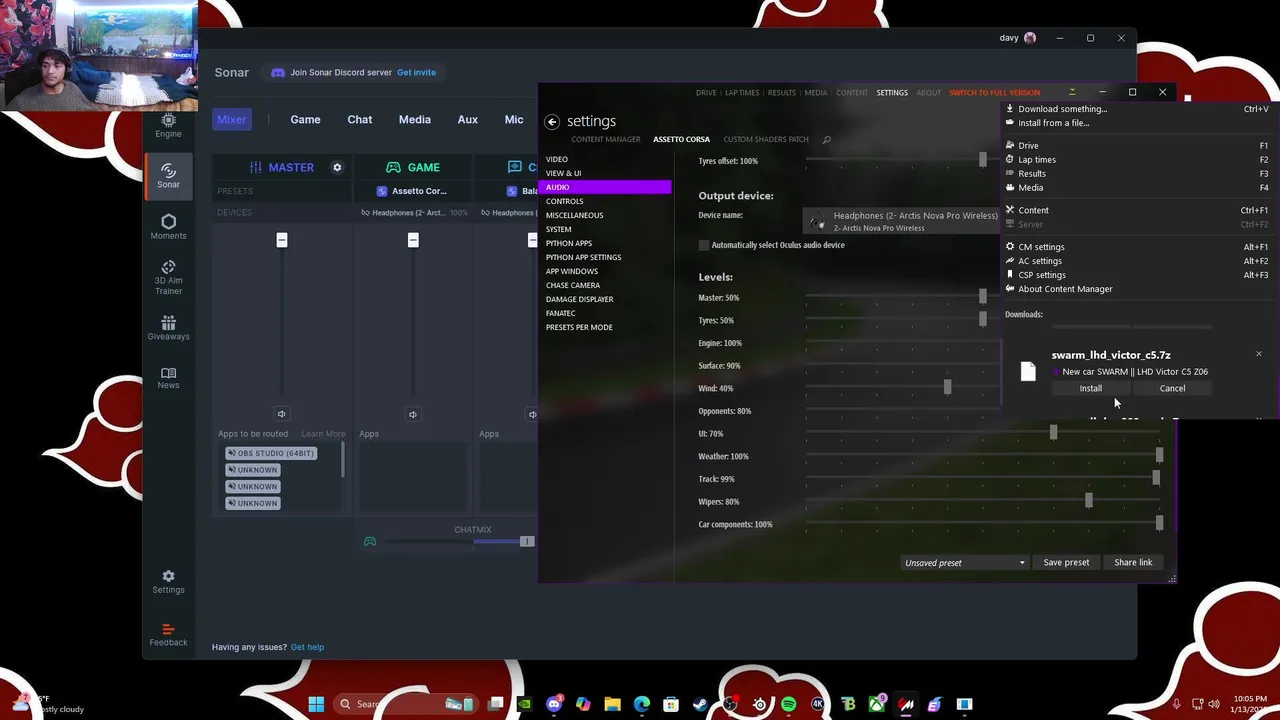1280x720 pixels.
Task: Switch to Mixer tab in Sonar
Action: pos(231,119)
